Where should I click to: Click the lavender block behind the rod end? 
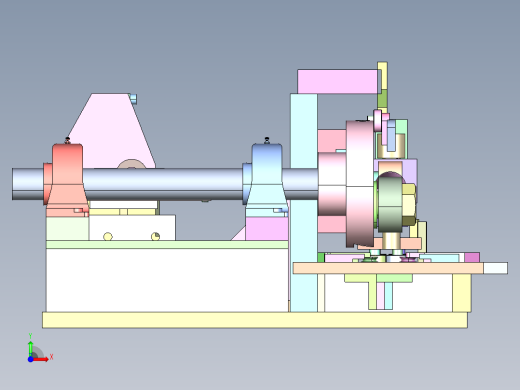coord(410,171)
